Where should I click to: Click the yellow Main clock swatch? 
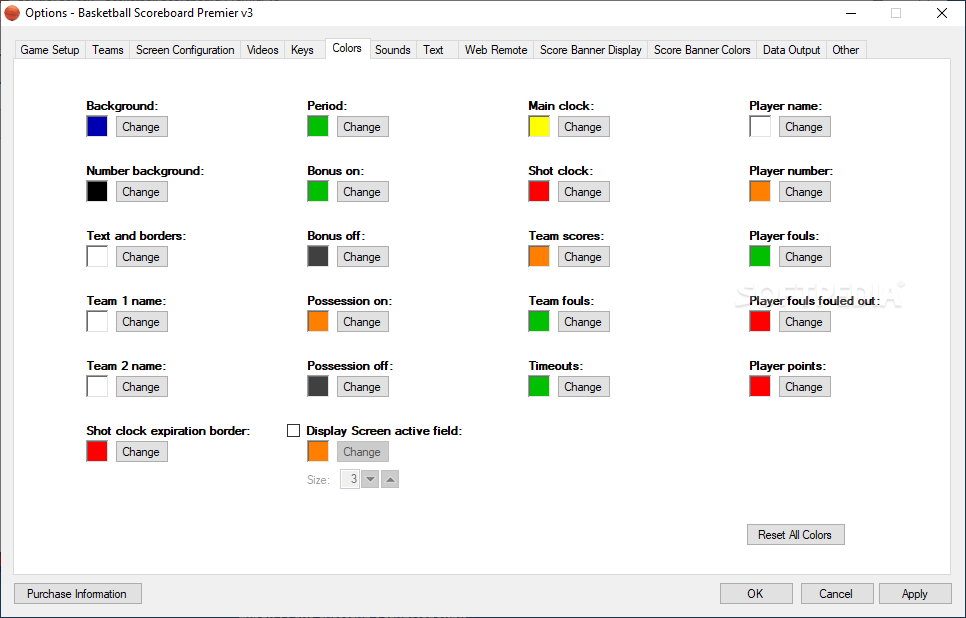(539, 126)
